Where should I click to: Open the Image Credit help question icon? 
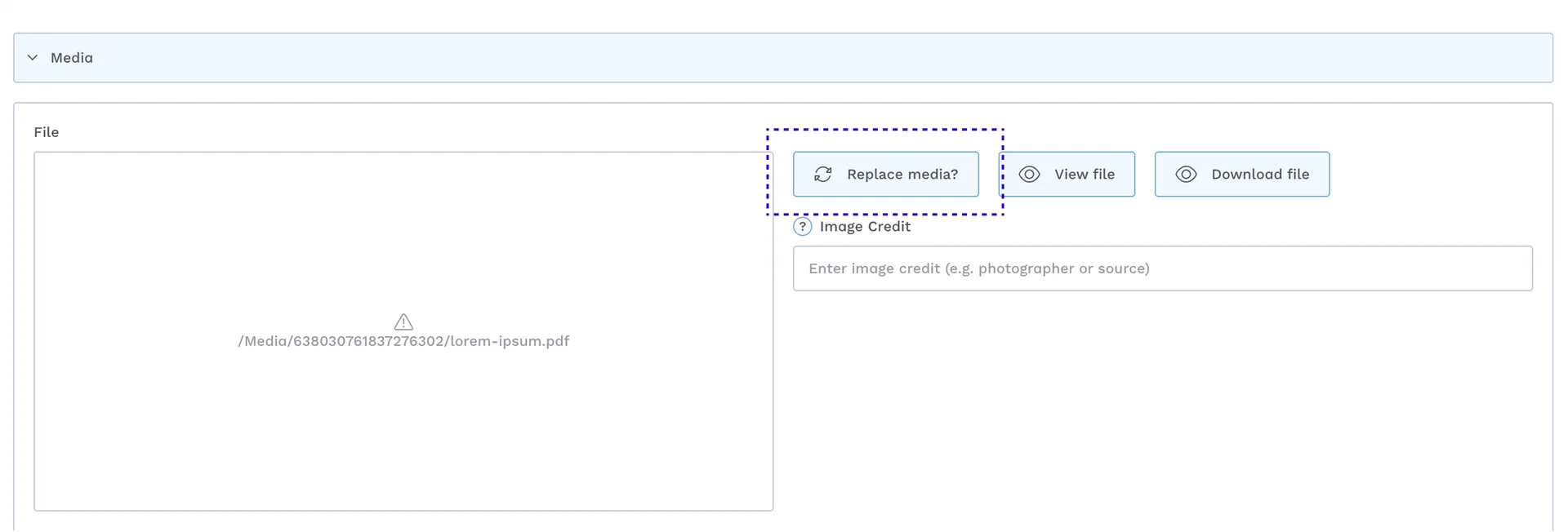pos(802,227)
